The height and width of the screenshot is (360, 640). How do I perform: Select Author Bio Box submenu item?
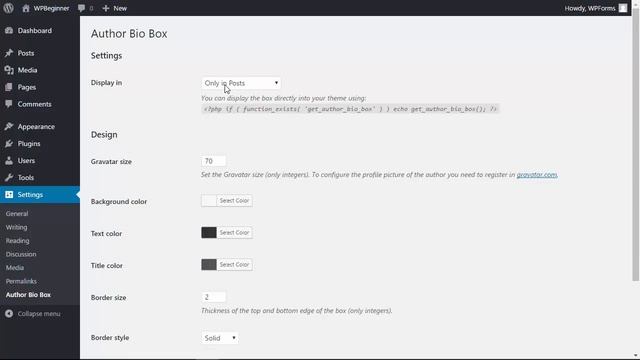pos(28,294)
